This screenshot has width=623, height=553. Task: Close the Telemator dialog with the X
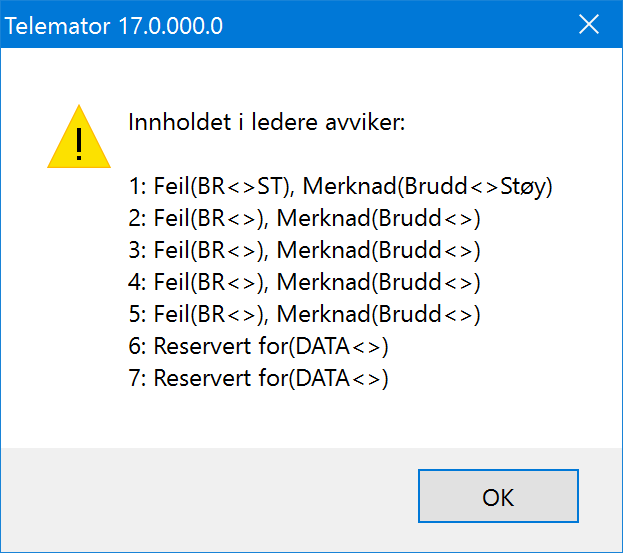(x=588, y=25)
